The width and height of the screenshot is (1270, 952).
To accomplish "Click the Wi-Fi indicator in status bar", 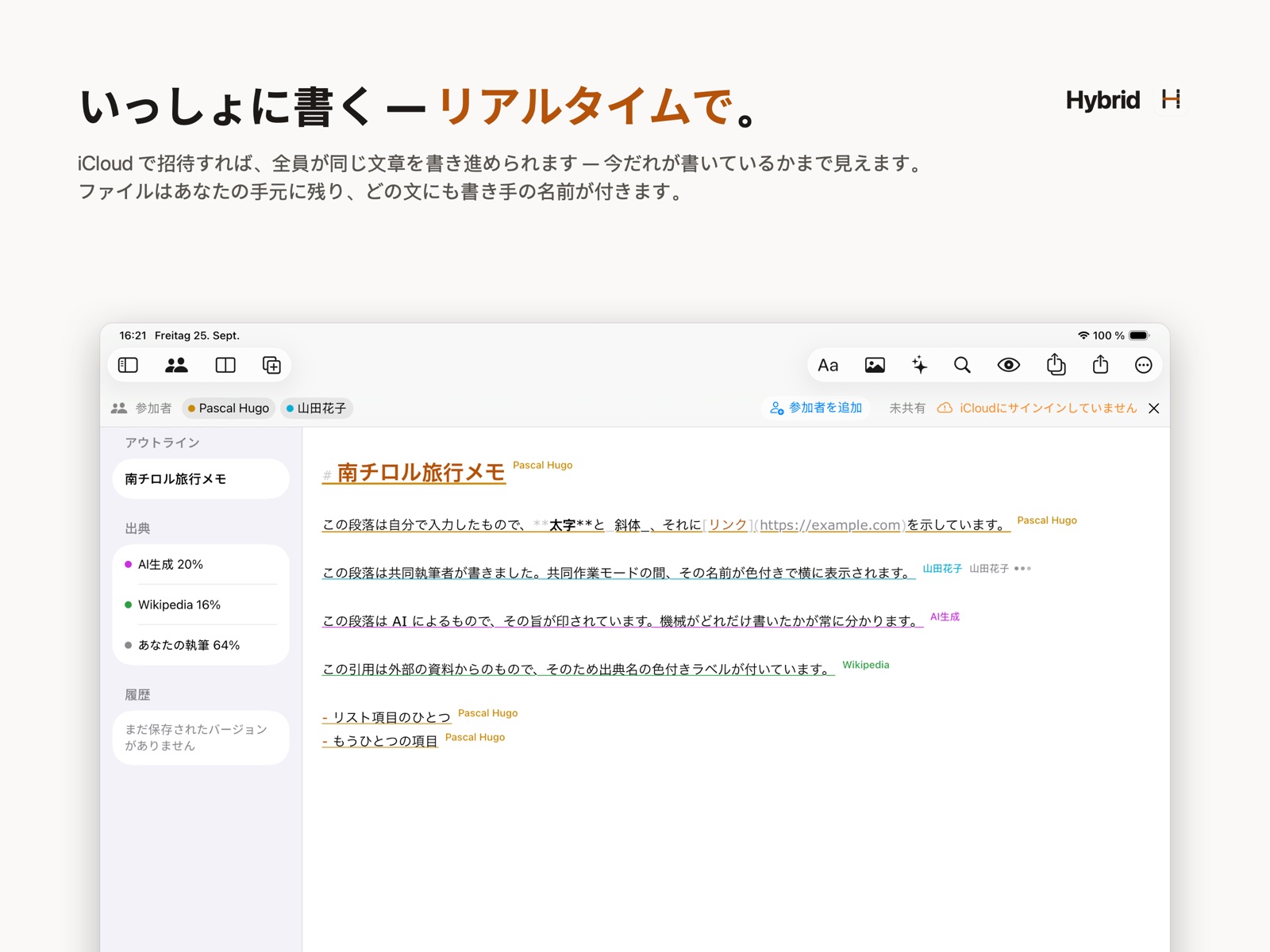I will 1083,336.
